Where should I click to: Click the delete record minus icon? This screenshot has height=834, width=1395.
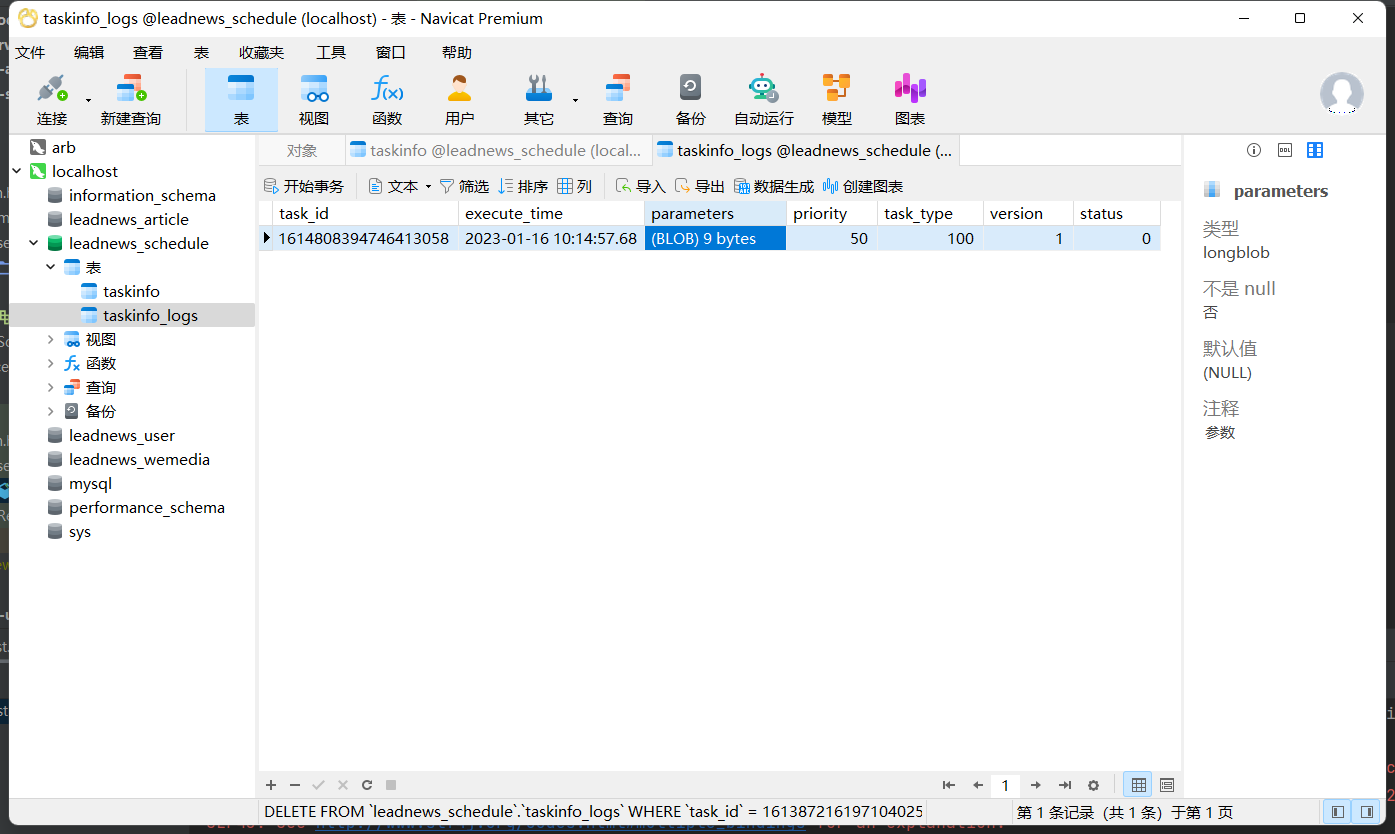295,785
